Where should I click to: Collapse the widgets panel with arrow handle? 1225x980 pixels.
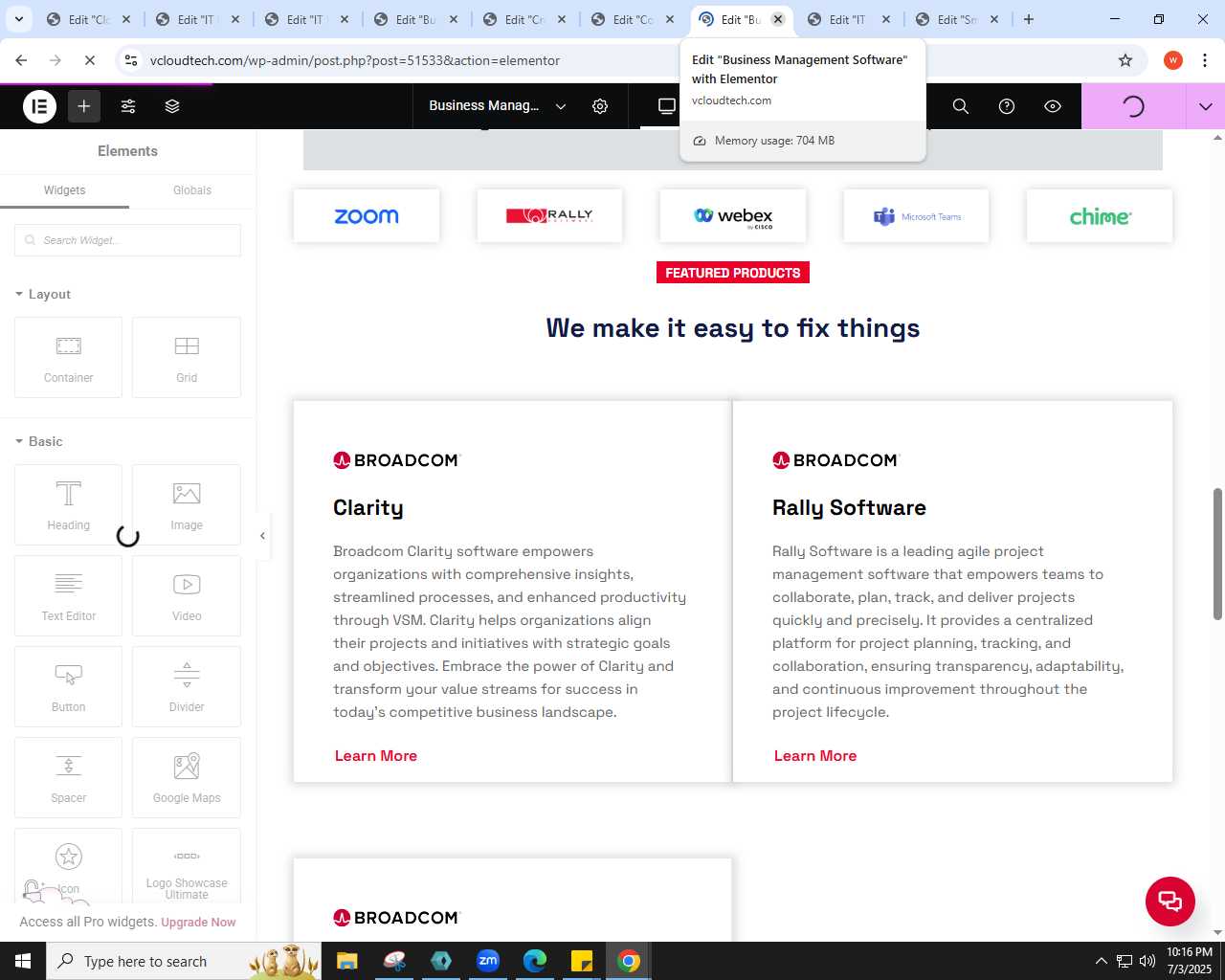262,536
